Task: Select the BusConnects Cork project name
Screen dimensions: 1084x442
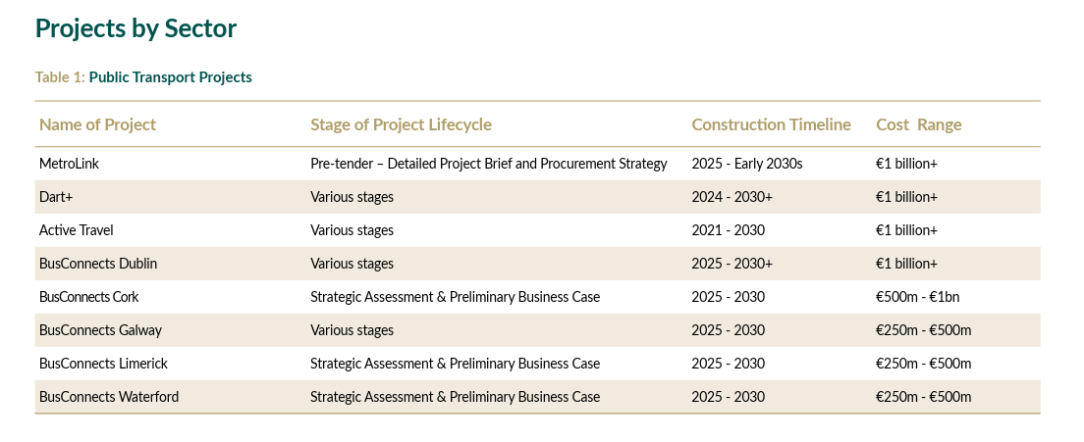Action: 89,297
